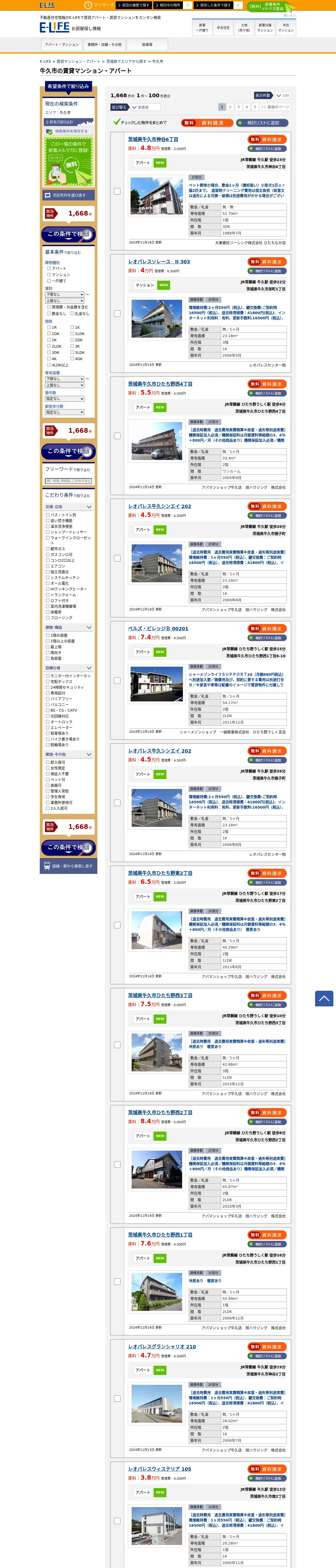
Task: Collapse the 交通・立地 section
Action: tap(68, 506)
